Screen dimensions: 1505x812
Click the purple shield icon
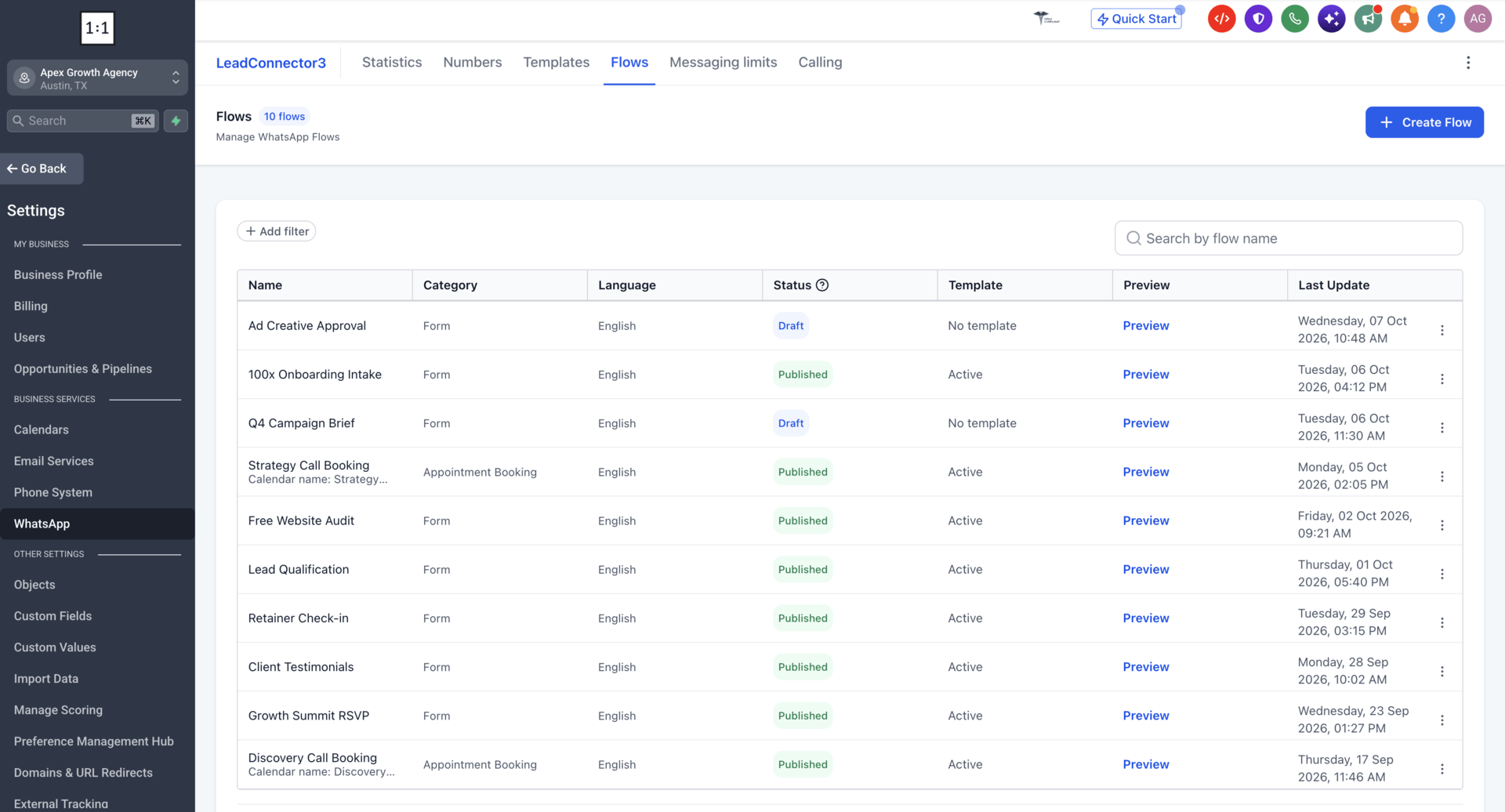click(1258, 19)
